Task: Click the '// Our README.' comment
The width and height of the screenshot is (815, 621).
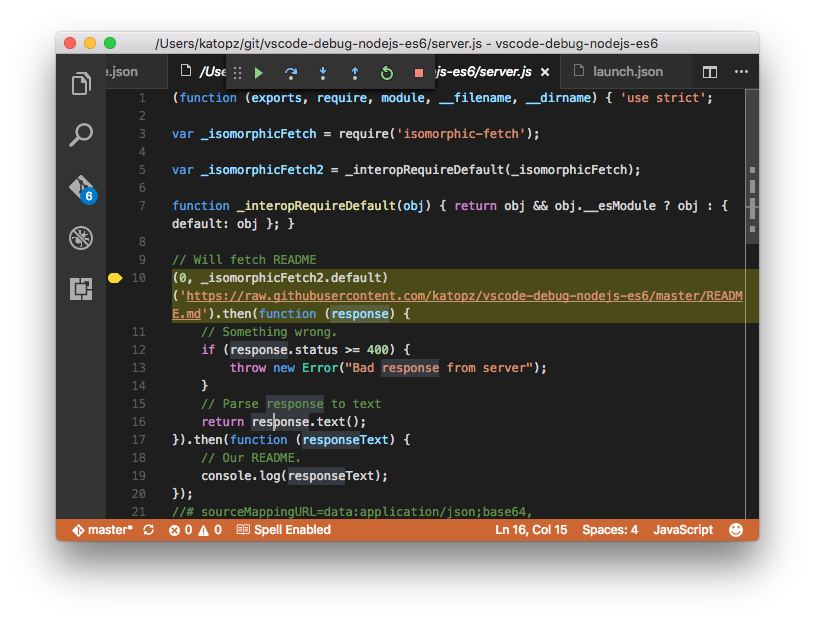Action: [x=251, y=458]
